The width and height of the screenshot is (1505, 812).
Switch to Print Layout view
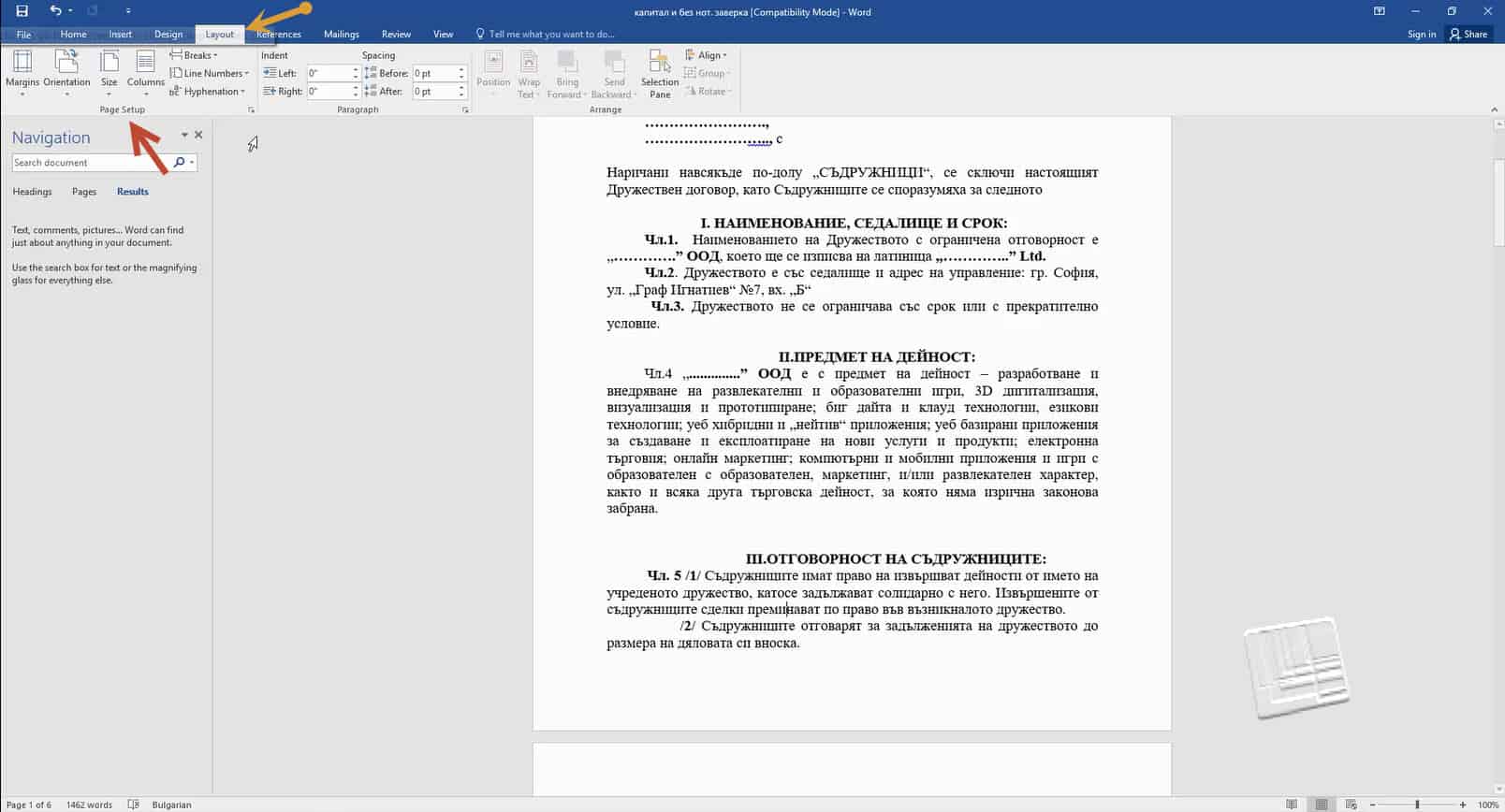tap(1322, 805)
